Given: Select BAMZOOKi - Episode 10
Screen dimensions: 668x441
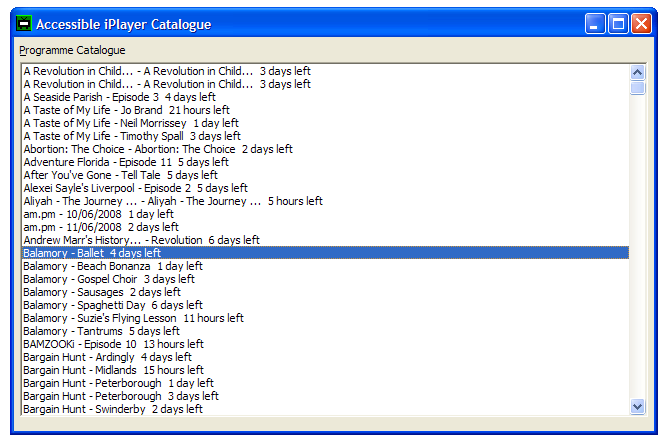Looking at the screenshot, I should (114, 344).
